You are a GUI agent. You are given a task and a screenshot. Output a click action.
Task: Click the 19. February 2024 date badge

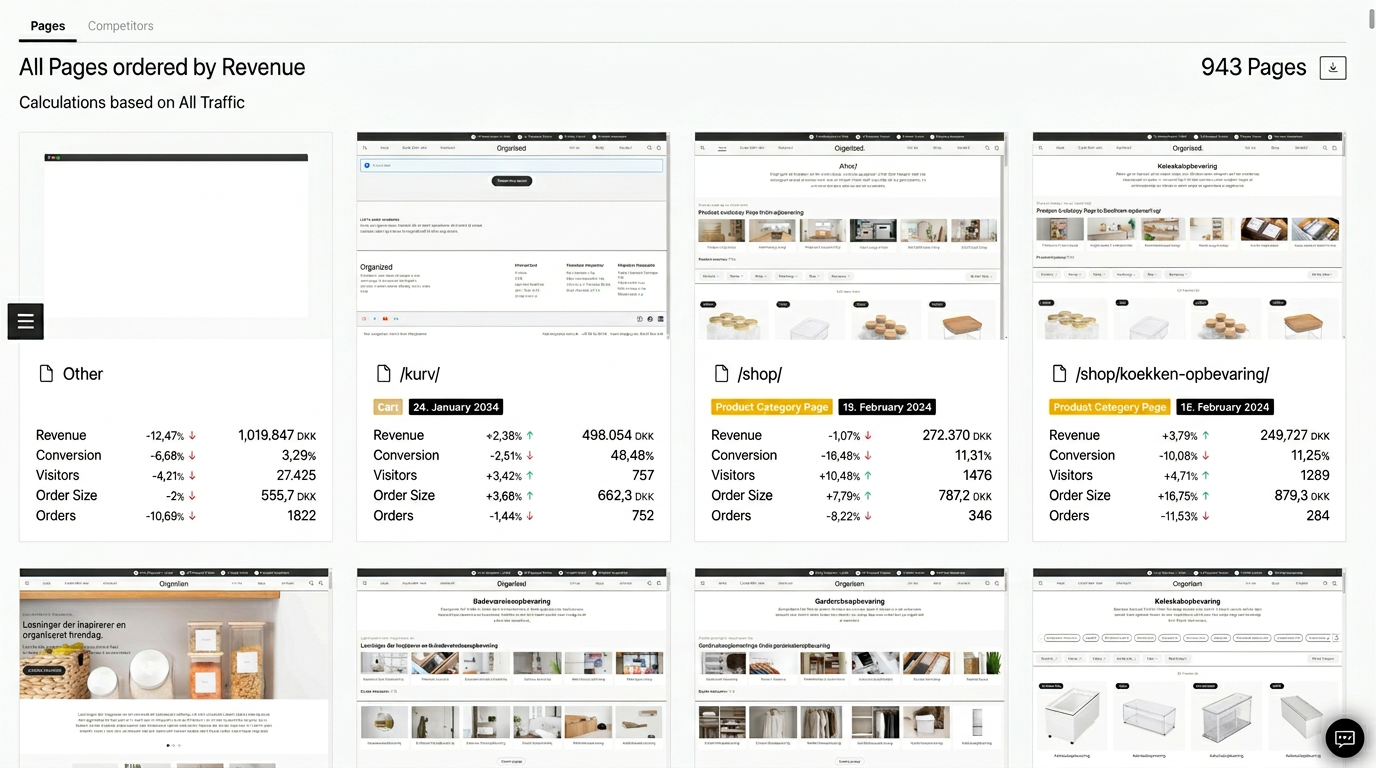click(x=887, y=407)
